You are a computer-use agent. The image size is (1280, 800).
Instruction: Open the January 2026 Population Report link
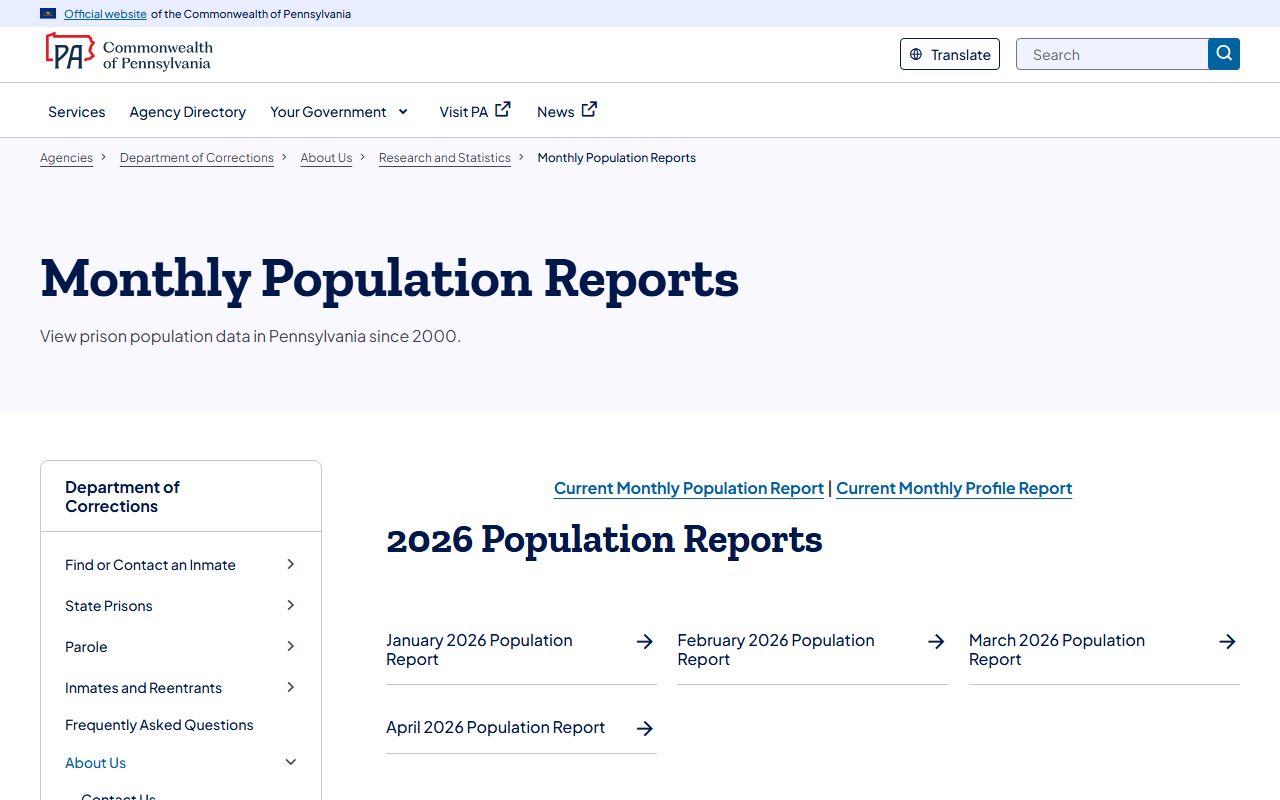click(480, 650)
